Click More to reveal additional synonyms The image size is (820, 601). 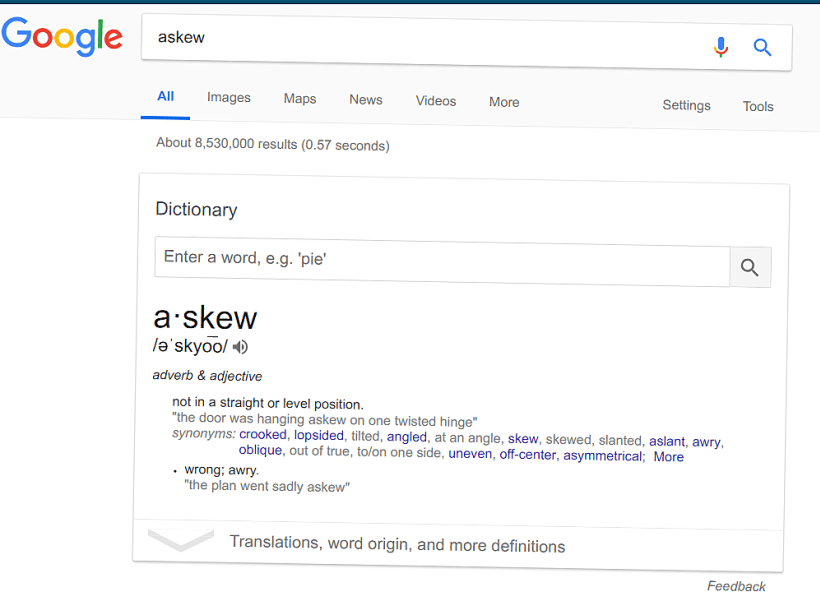tap(668, 457)
